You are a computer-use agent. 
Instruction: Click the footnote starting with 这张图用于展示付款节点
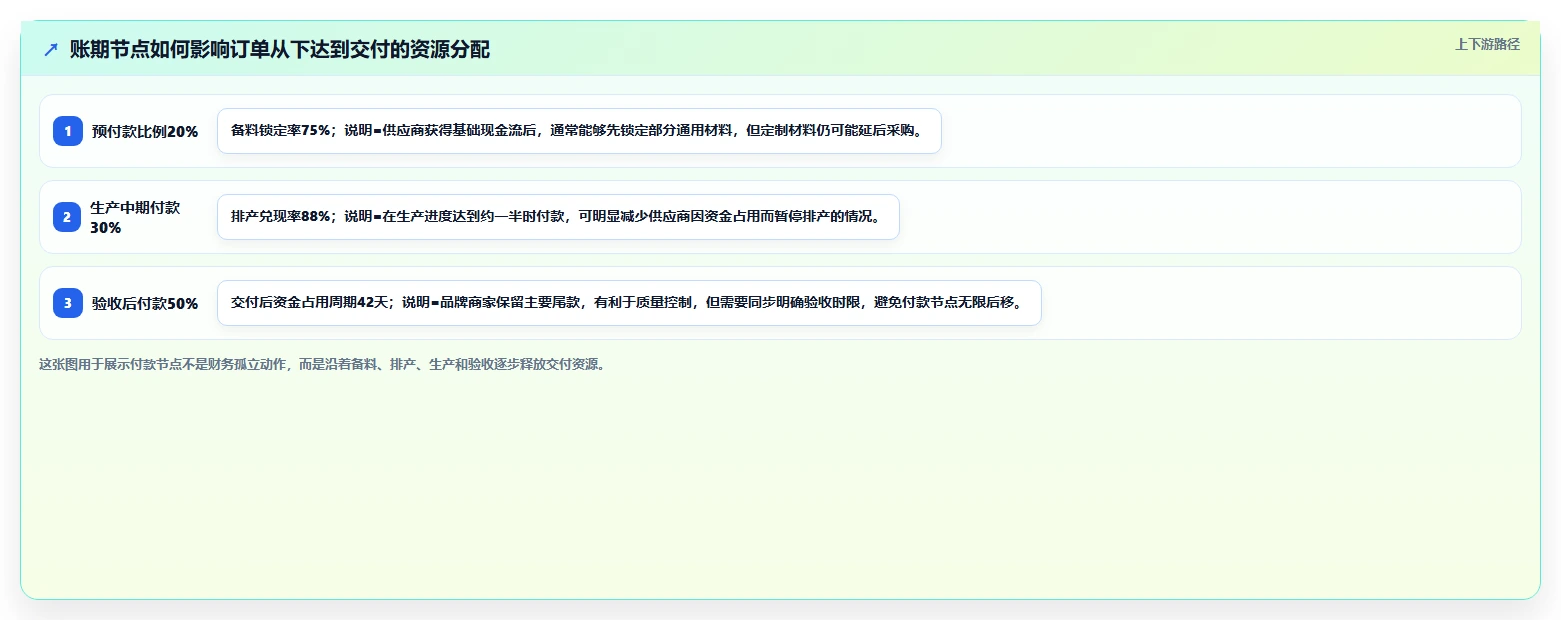[322, 364]
